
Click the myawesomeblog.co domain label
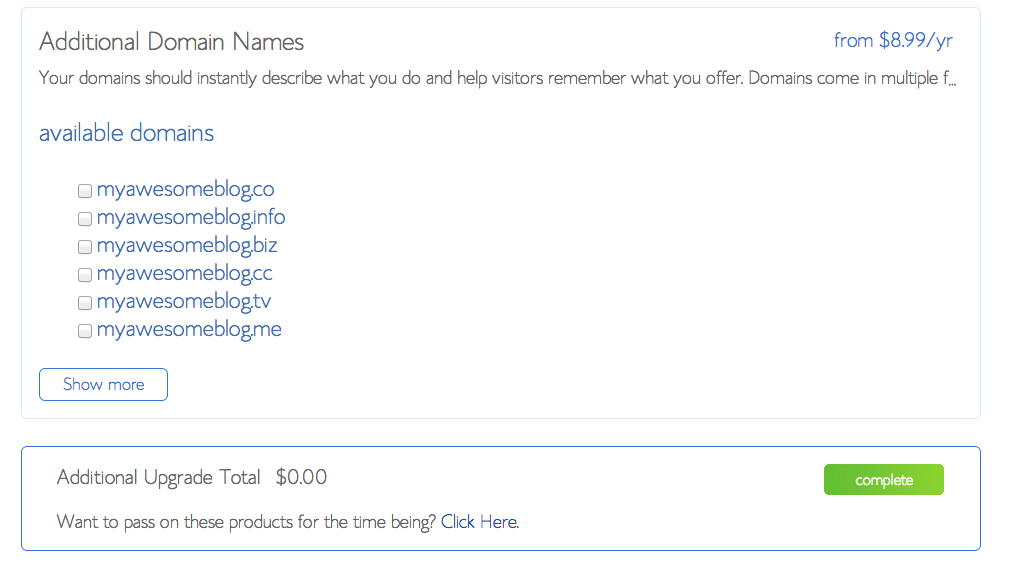pyautogui.click(x=186, y=189)
